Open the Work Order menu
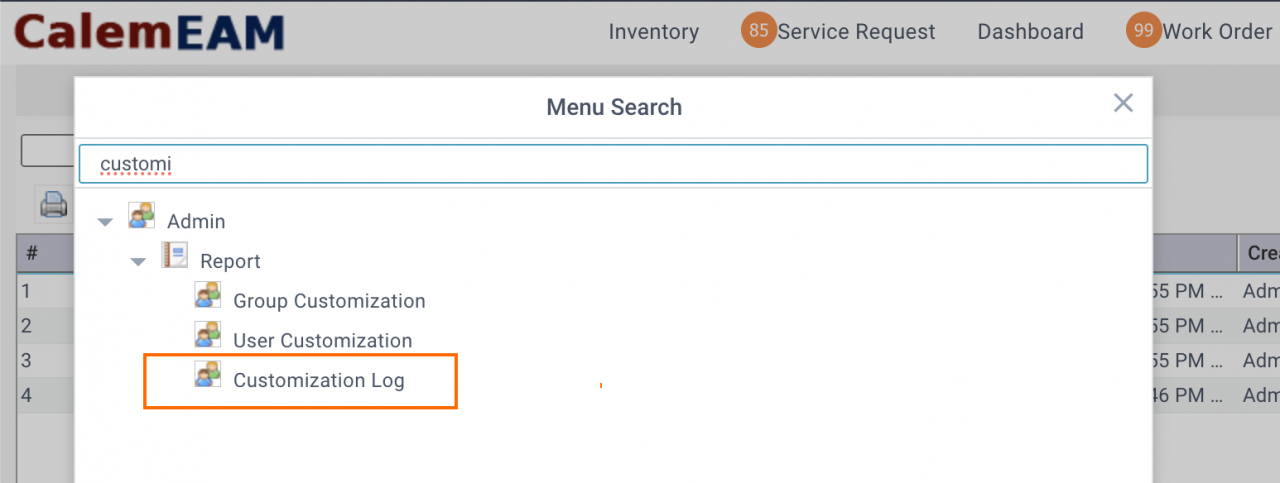Screen dimensions: 1280x483 [x=1217, y=32]
